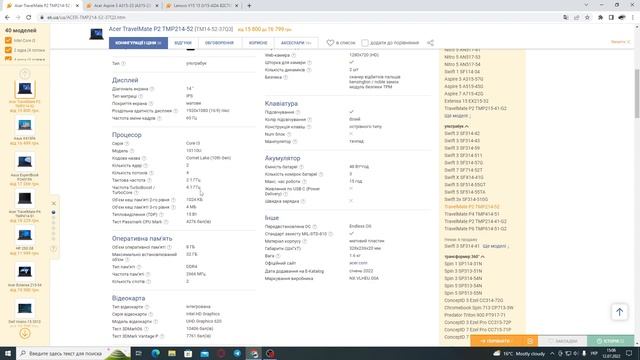This screenshot has width=640, height=360.
Task: Open TravelMate P4 TMP414-51 model link
Action: [x=472, y=214]
